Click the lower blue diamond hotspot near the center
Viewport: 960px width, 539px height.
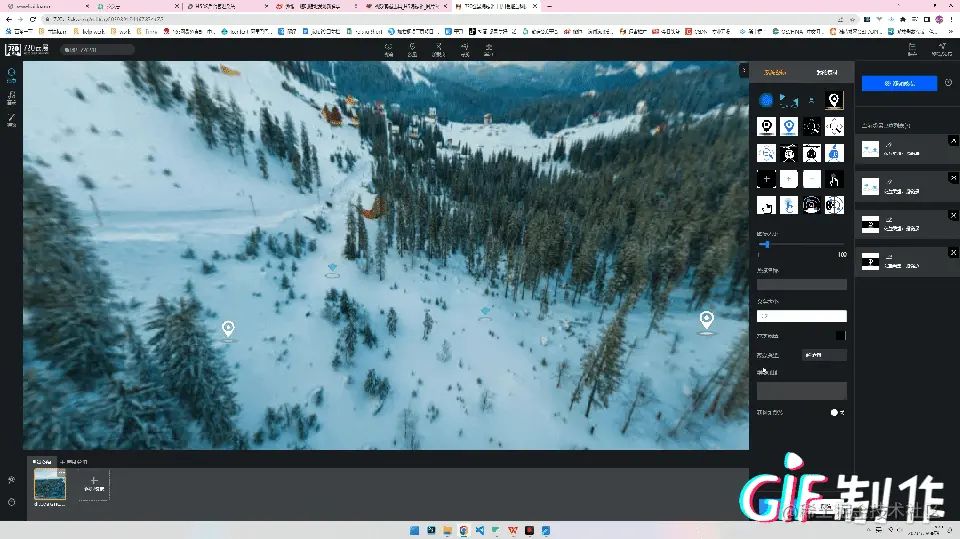pyautogui.click(x=485, y=312)
